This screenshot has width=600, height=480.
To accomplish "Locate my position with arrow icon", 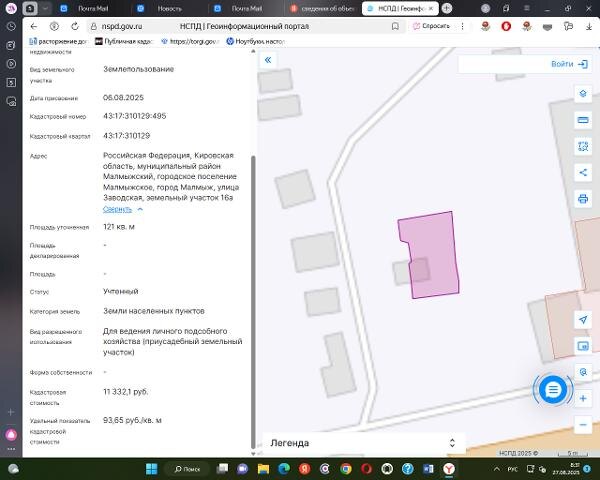I will click(583, 320).
